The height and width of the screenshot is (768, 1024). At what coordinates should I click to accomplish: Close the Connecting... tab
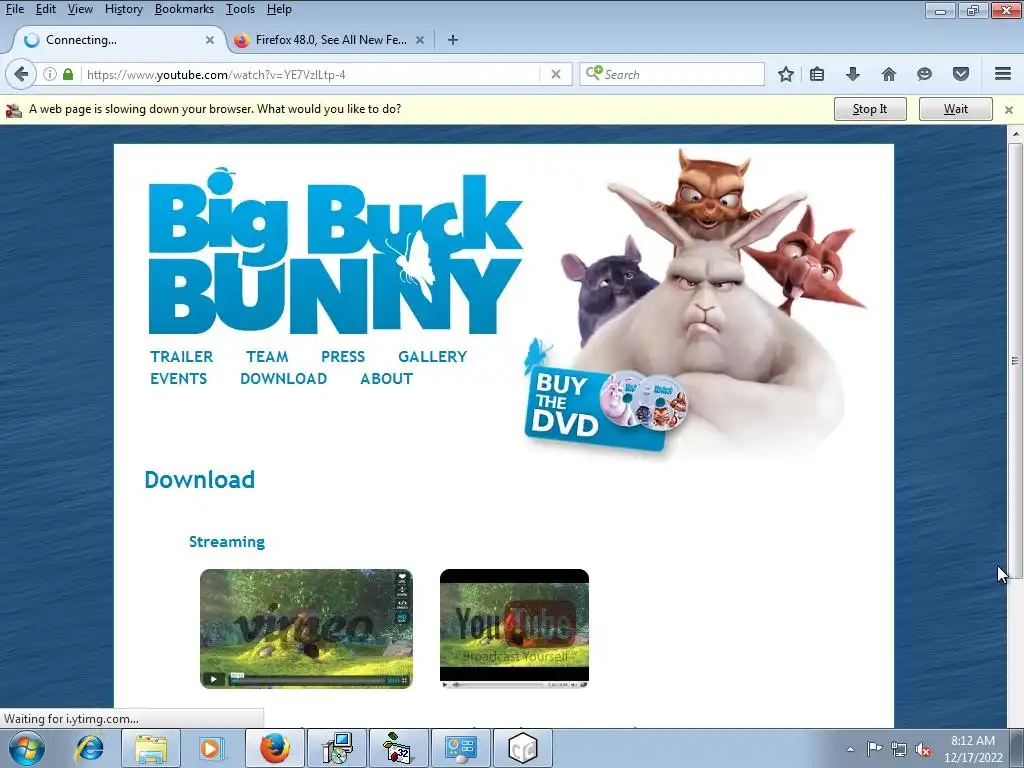[210, 40]
